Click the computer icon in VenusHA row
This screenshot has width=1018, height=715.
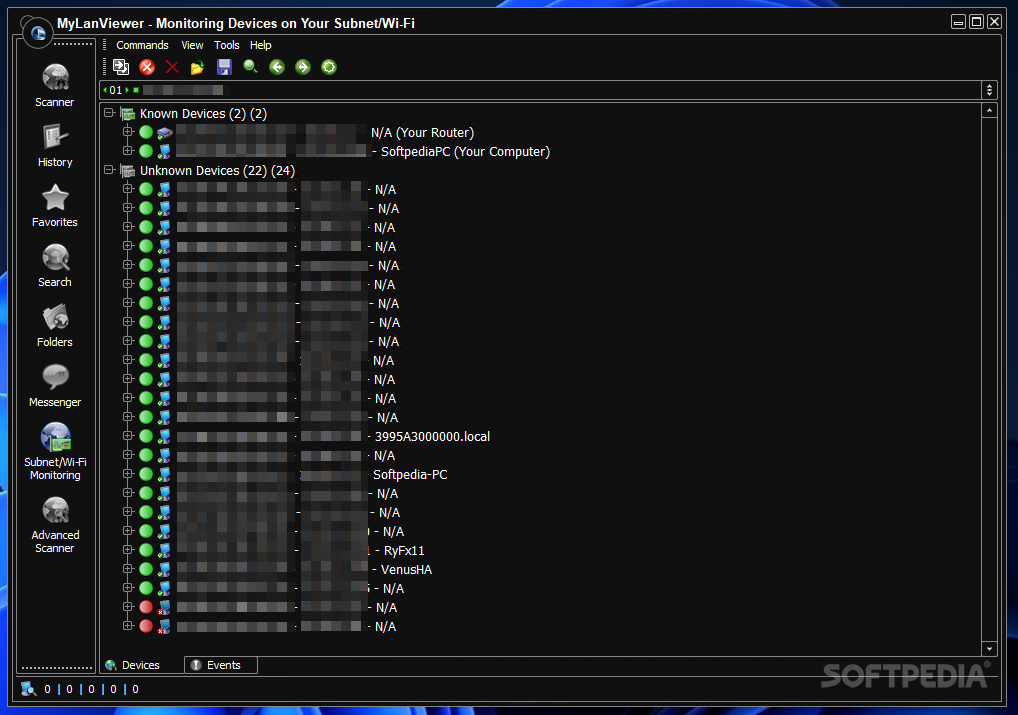pyautogui.click(x=164, y=570)
